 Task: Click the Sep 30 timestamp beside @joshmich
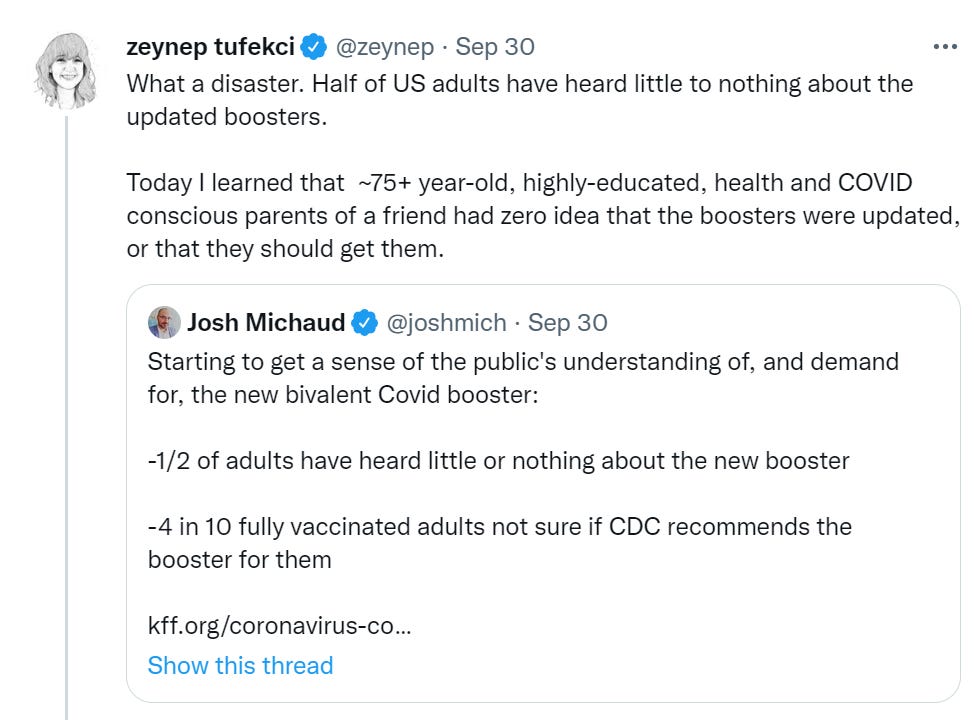tap(567, 323)
